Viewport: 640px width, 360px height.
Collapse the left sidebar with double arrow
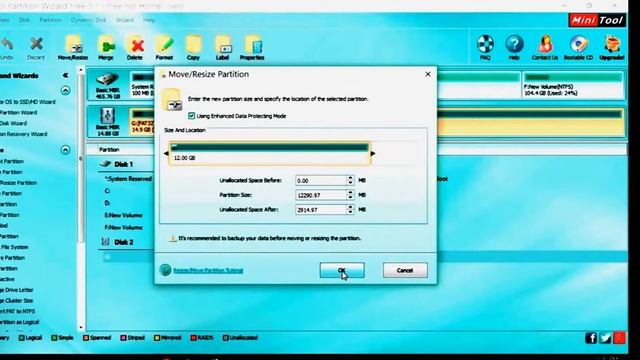click(x=65, y=76)
